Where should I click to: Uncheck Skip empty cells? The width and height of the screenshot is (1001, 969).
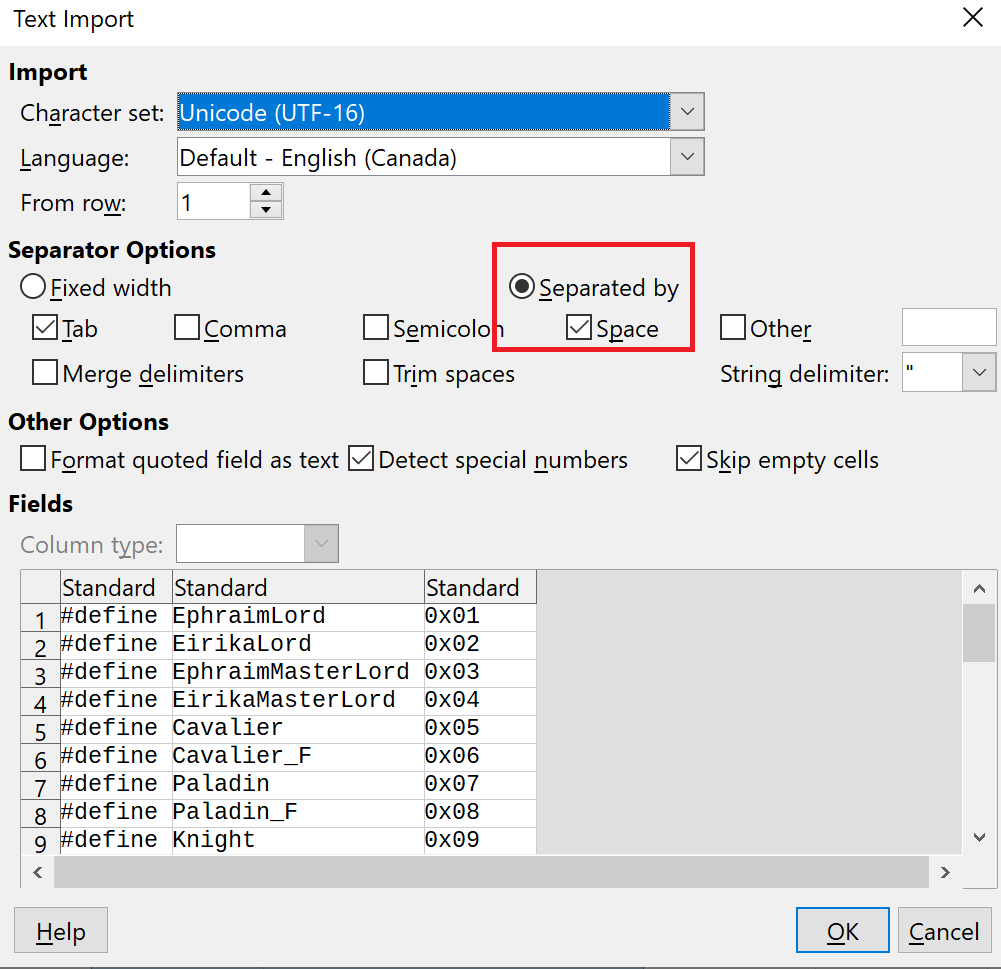689,458
